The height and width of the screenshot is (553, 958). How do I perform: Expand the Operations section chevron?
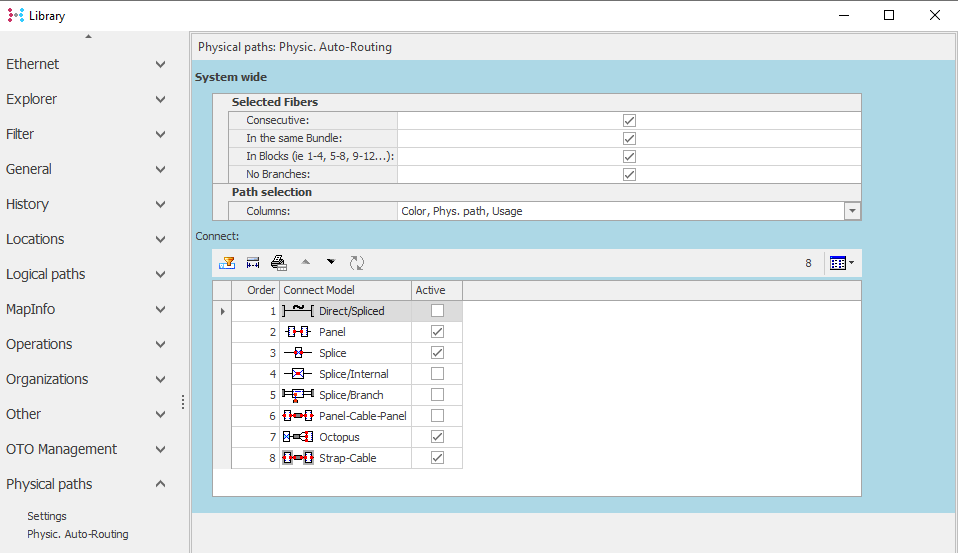pyautogui.click(x=160, y=345)
